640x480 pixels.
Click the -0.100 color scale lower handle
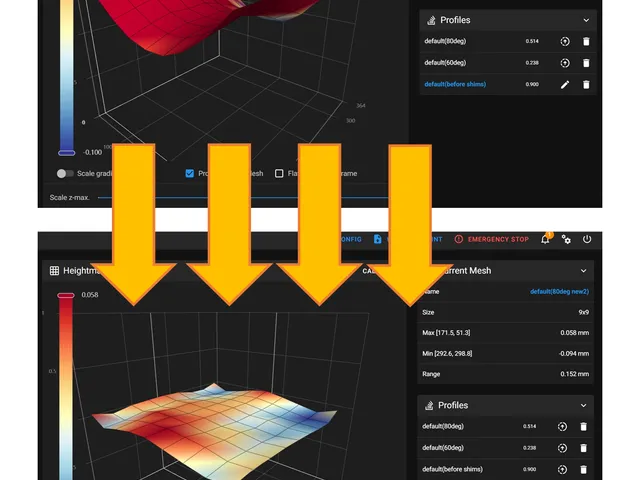click(67, 153)
